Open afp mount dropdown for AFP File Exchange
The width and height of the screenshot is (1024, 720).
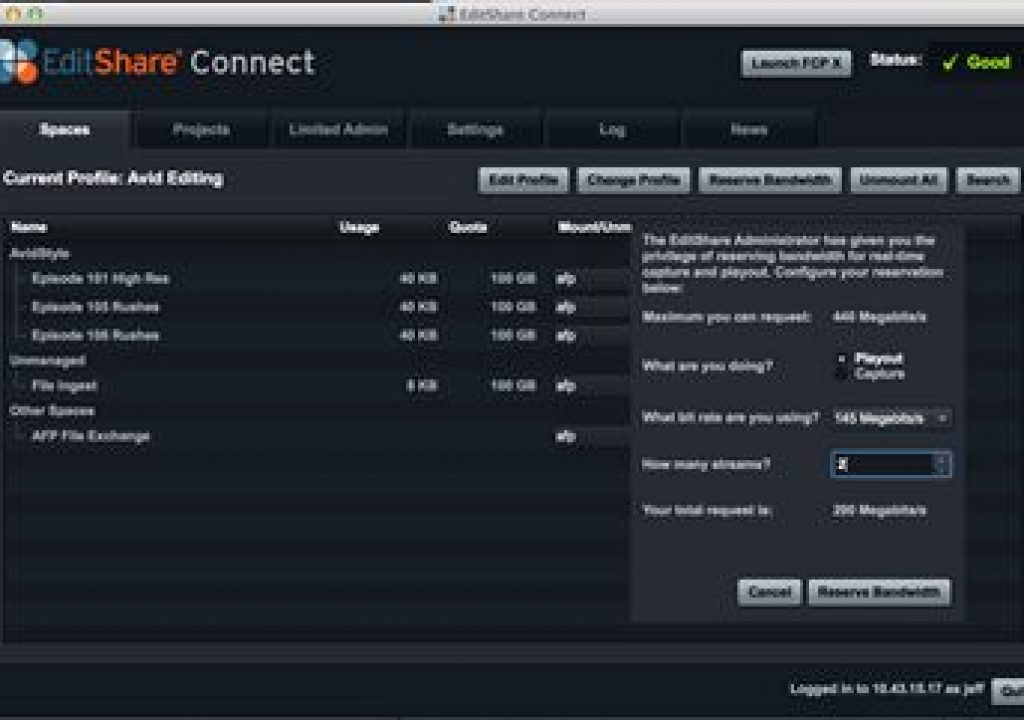point(592,436)
